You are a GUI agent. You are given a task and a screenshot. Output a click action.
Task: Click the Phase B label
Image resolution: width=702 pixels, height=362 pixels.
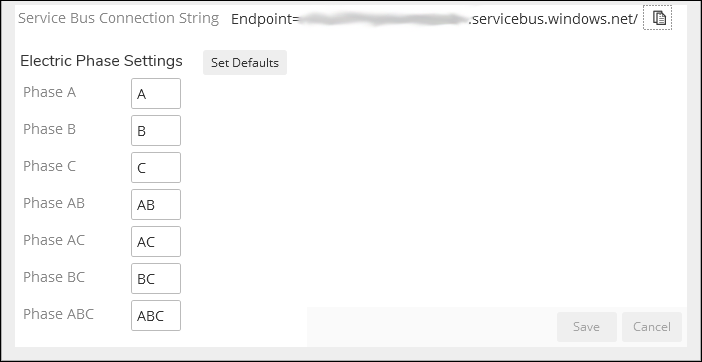[x=49, y=129]
